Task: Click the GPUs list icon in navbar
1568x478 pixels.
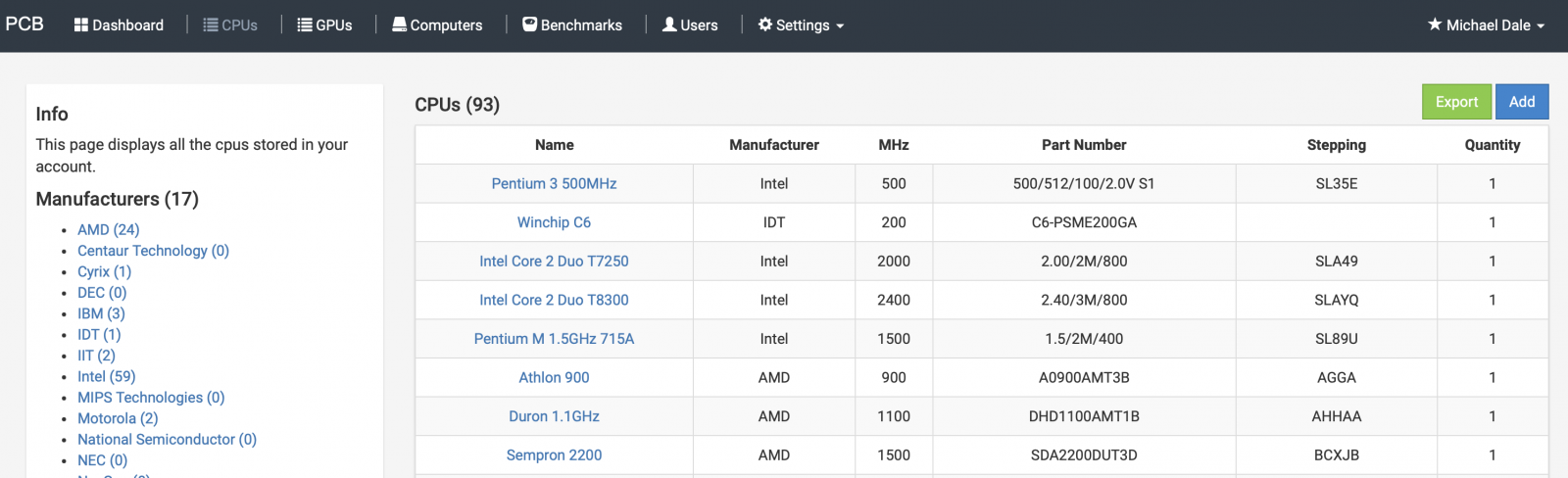Action: [x=305, y=25]
